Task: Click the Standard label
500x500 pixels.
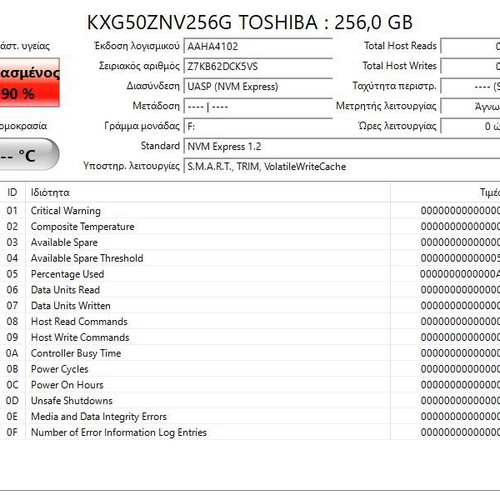Action: [x=160, y=146]
